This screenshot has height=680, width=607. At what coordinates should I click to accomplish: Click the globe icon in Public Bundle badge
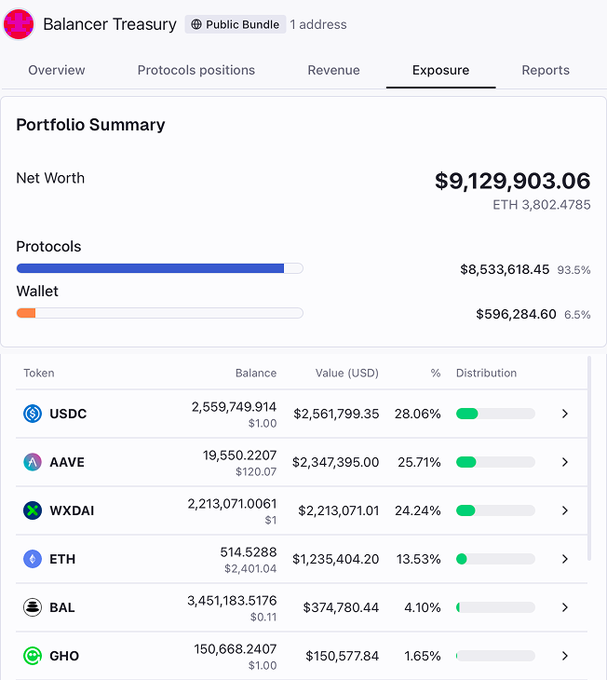click(x=196, y=24)
